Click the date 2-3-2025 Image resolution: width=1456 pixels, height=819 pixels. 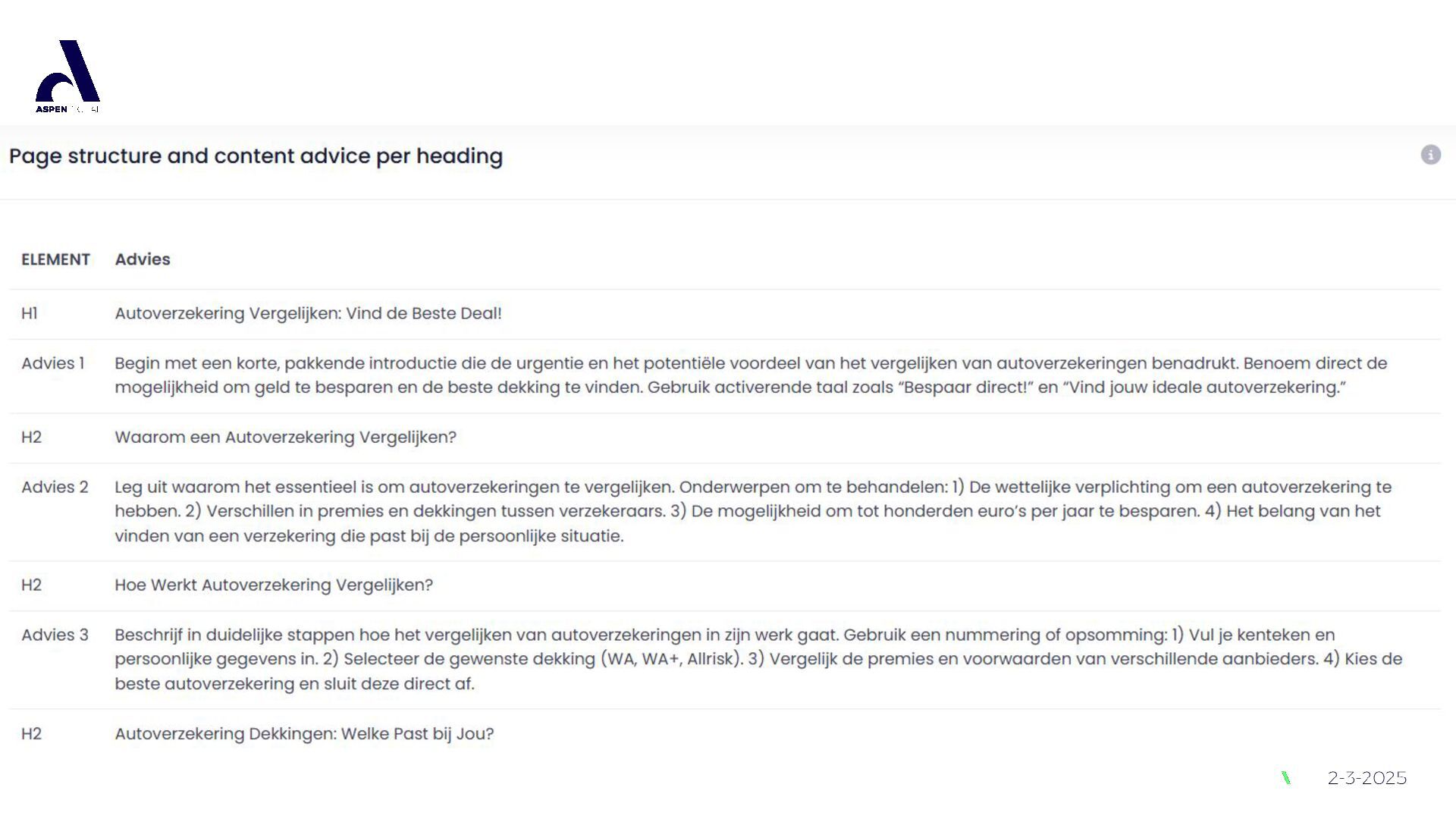[x=1367, y=778]
